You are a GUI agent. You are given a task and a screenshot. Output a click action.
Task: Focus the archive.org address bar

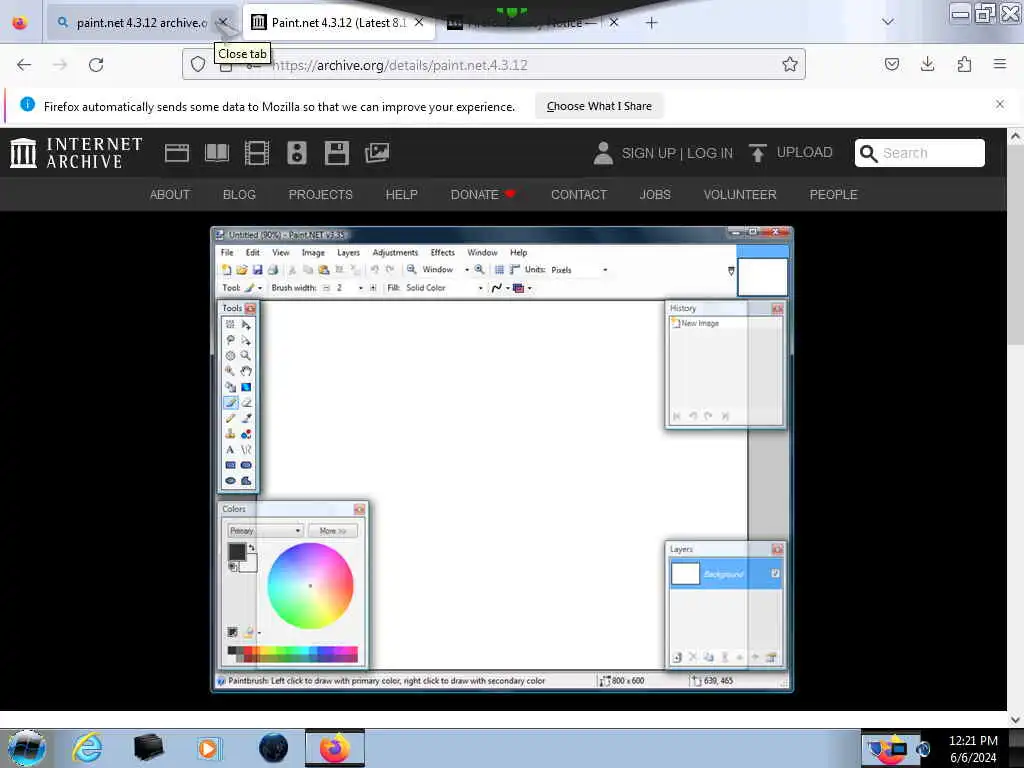[x=494, y=65]
